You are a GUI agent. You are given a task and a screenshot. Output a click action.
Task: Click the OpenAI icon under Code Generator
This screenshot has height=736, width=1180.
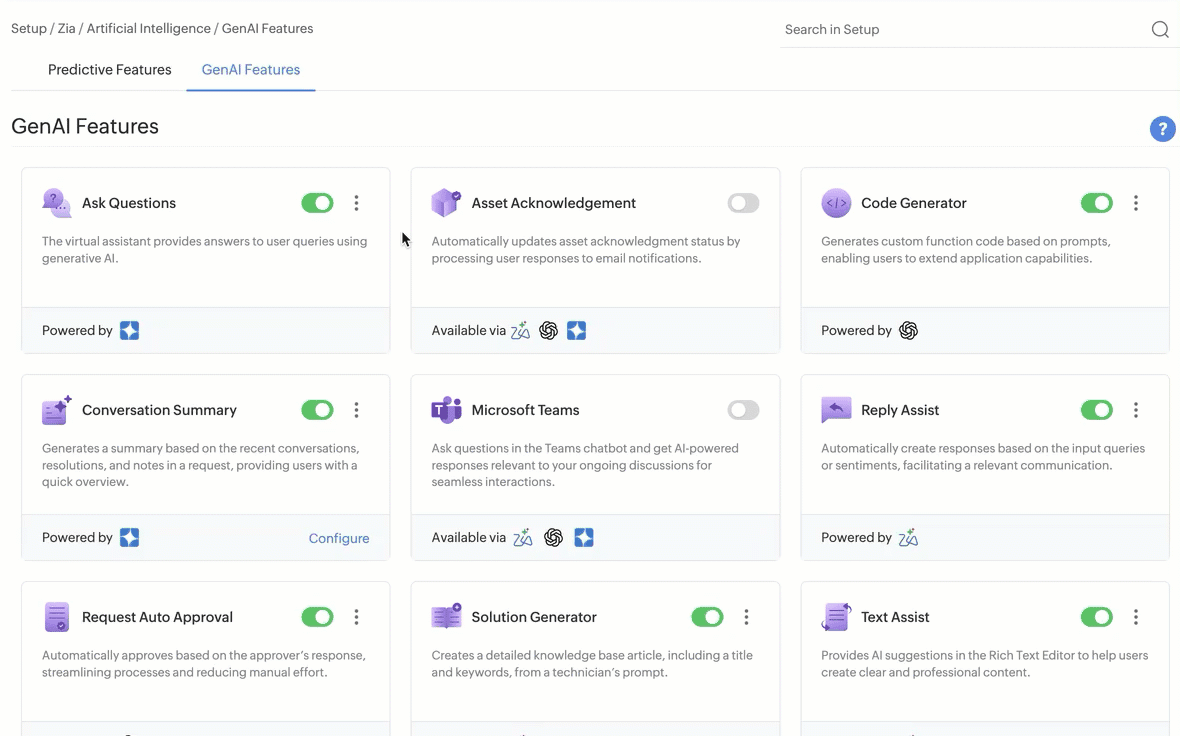pos(908,331)
